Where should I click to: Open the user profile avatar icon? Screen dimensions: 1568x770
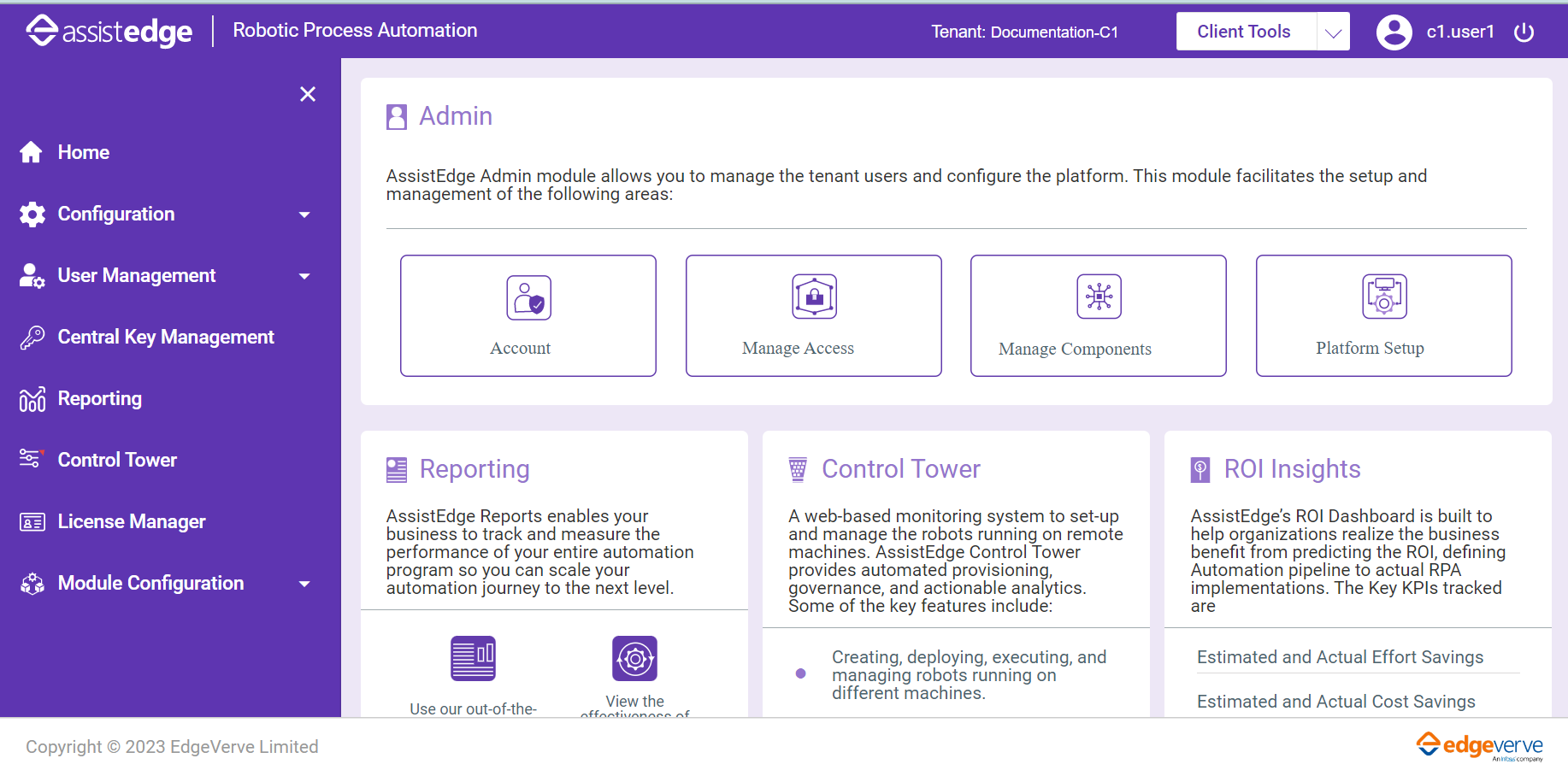(x=1394, y=32)
